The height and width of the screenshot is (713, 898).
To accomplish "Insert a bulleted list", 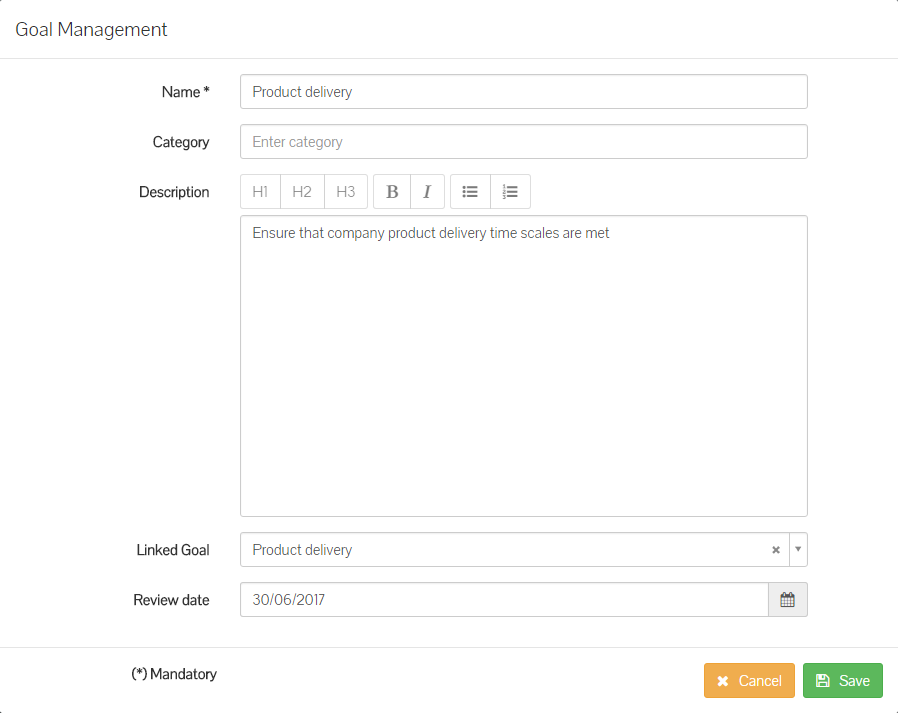I will point(470,192).
